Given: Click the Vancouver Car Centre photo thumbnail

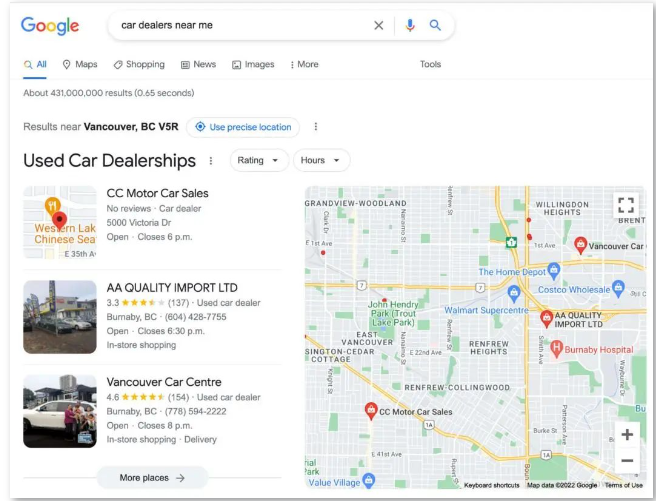Looking at the screenshot, I should coord(60,412).
